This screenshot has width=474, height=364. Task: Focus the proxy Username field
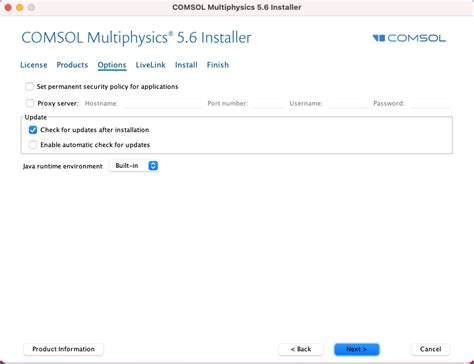(348, 103)
